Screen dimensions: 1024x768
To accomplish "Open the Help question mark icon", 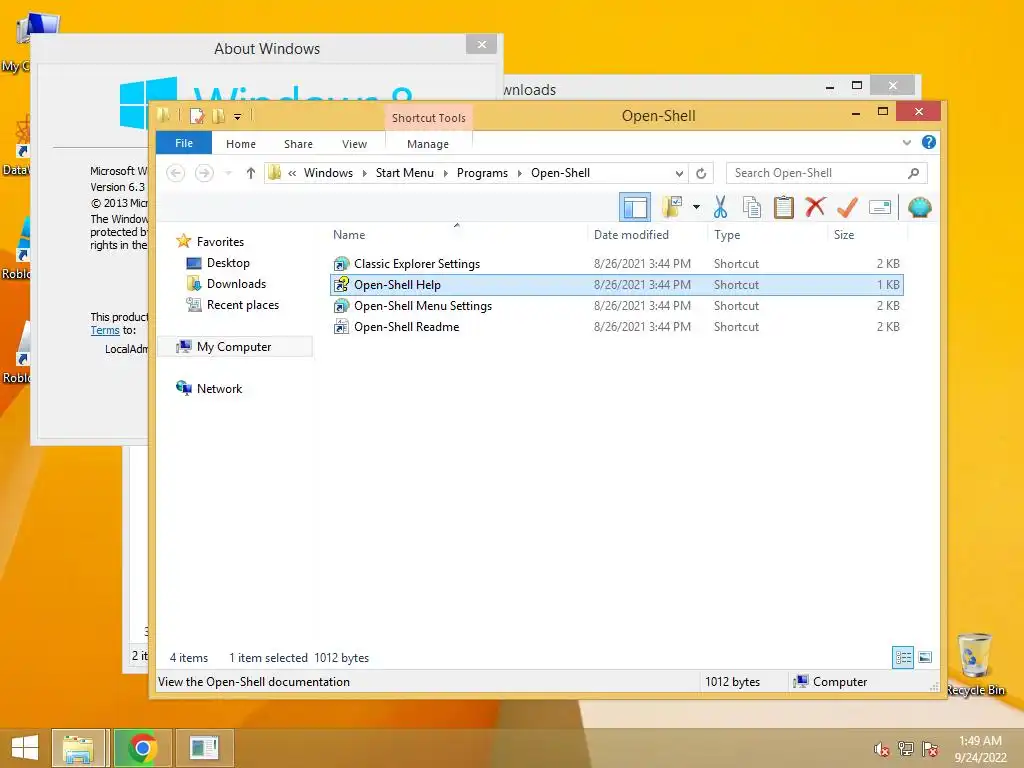I will pos(929,142).
